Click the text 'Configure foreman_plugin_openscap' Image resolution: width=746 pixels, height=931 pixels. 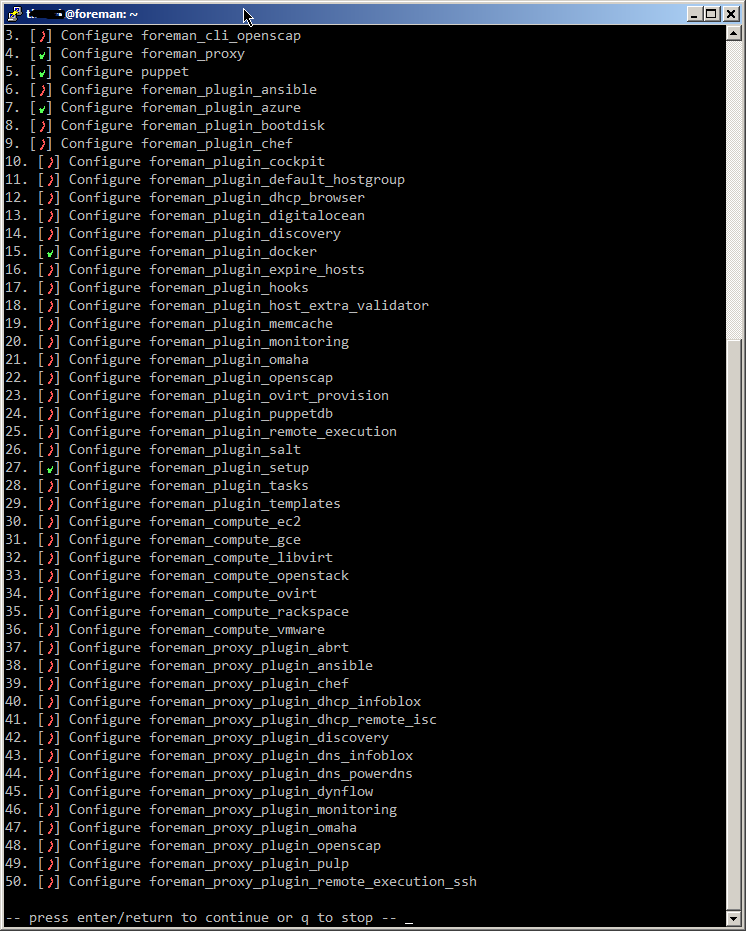point(201,378)
